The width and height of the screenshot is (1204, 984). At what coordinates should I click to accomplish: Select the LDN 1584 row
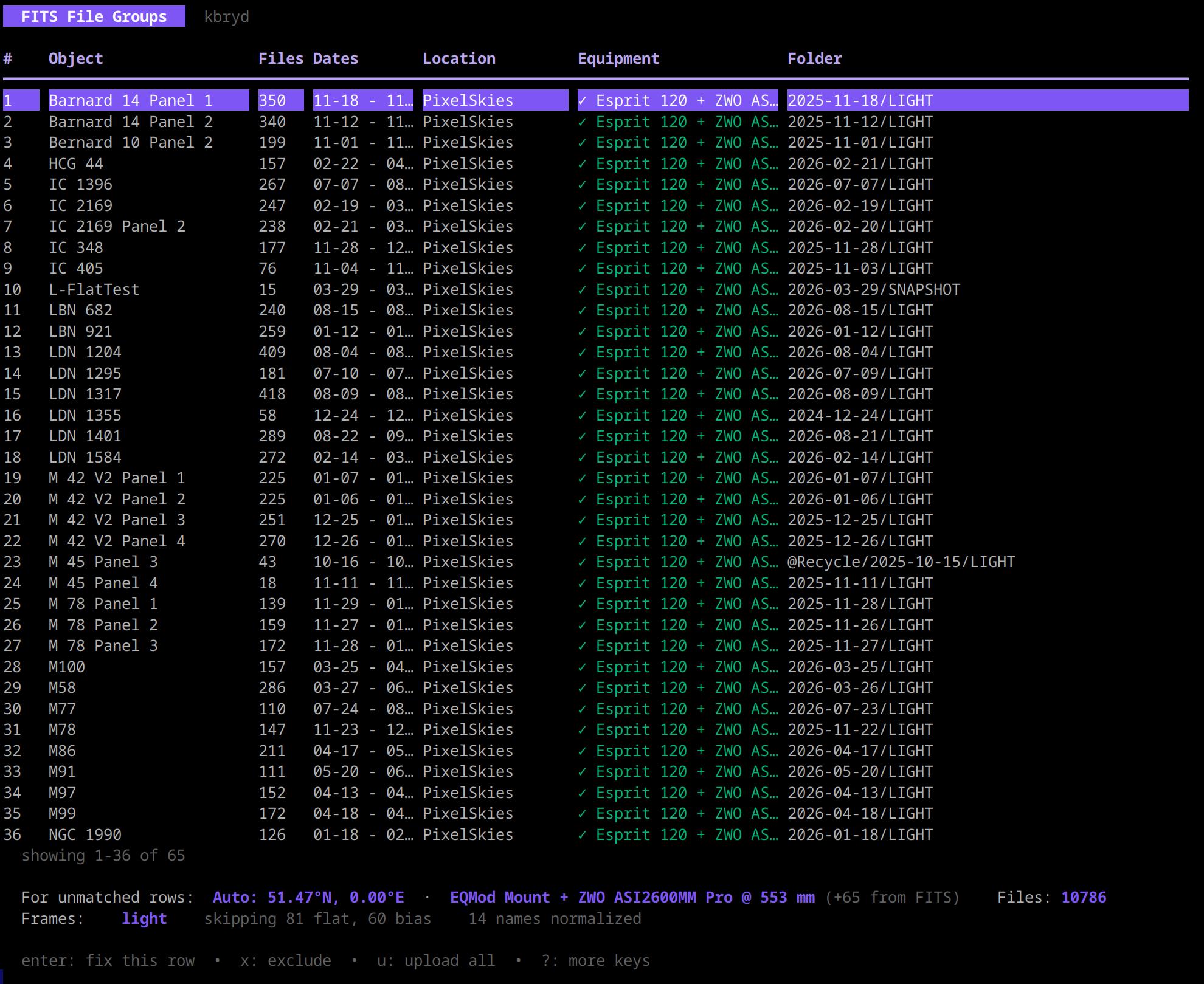(x=596, y=457)
